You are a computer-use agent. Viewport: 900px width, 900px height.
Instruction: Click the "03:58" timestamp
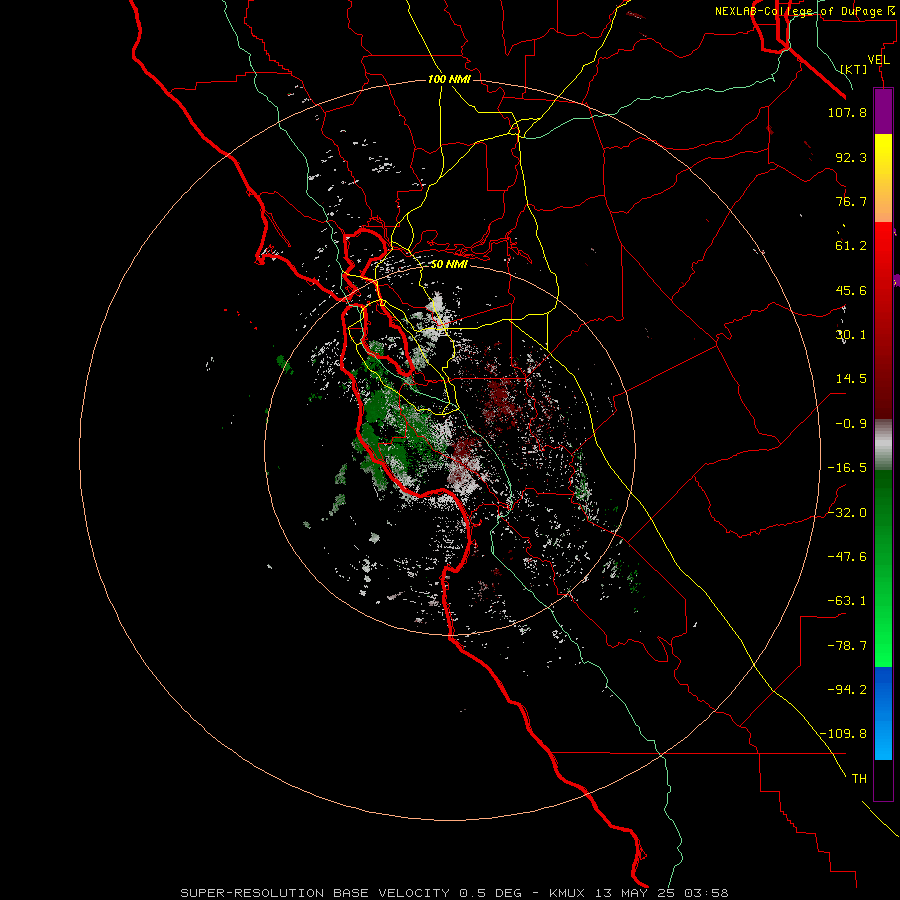707,893
